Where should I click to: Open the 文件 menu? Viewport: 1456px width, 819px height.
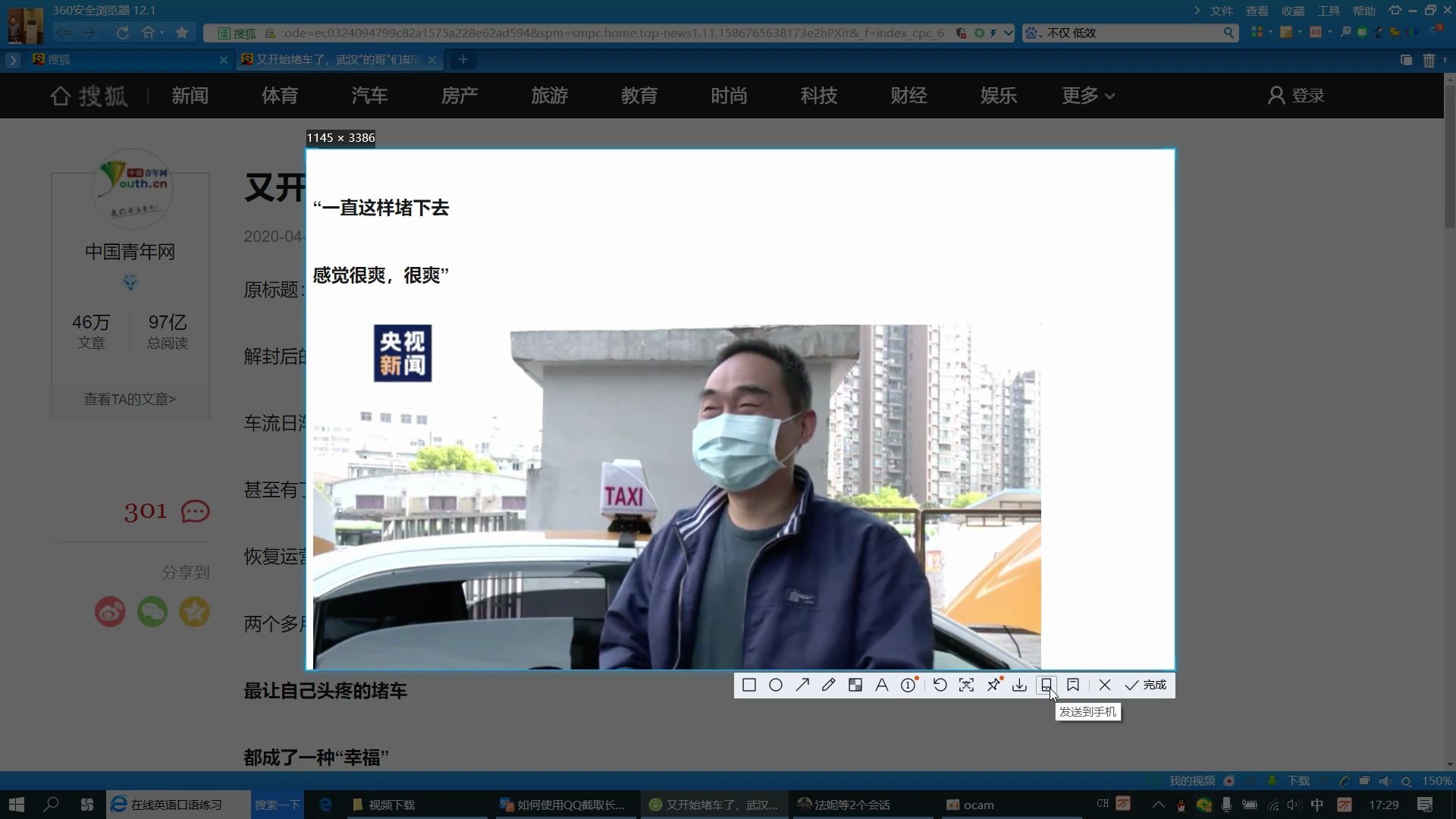tap(1221, 11)
